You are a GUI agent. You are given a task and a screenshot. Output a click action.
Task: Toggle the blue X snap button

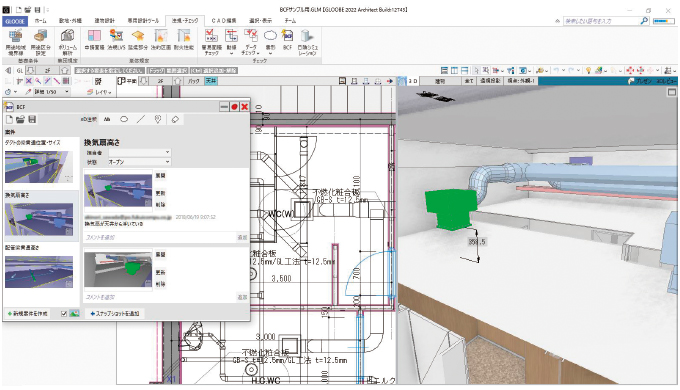click(x=29, y=81)
